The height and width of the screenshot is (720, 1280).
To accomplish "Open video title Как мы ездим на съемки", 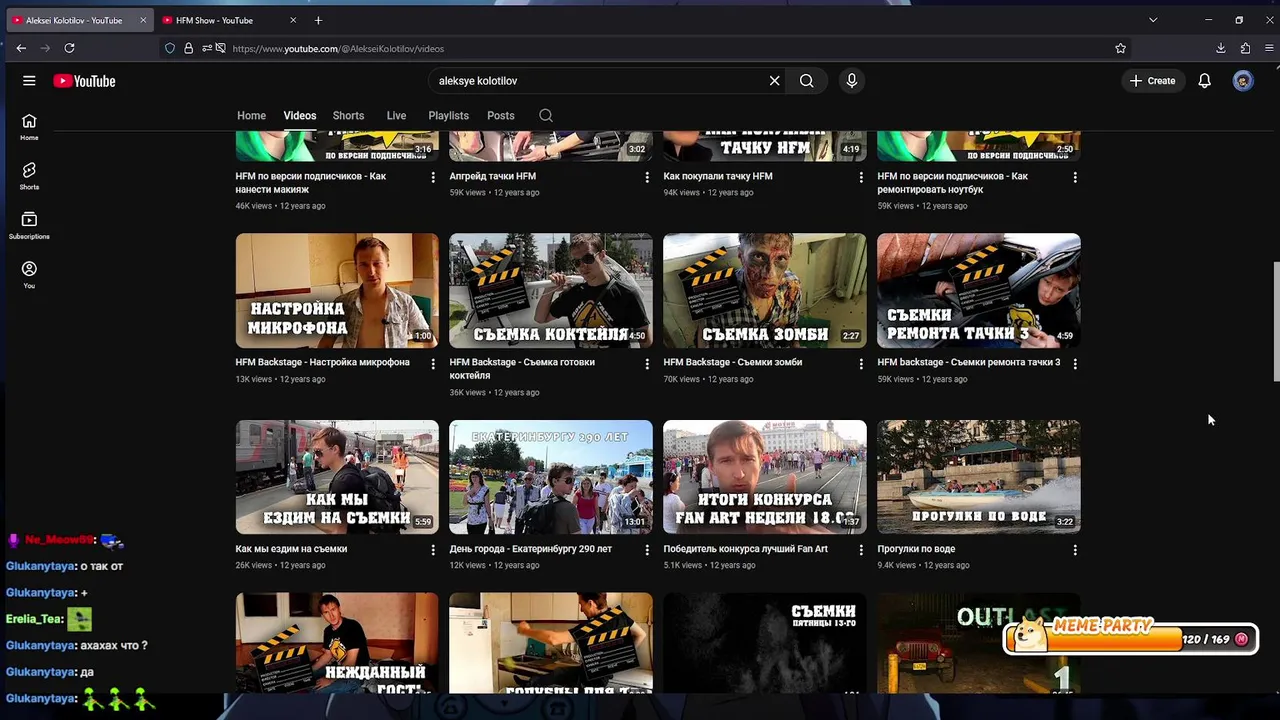I will [291, 549].
